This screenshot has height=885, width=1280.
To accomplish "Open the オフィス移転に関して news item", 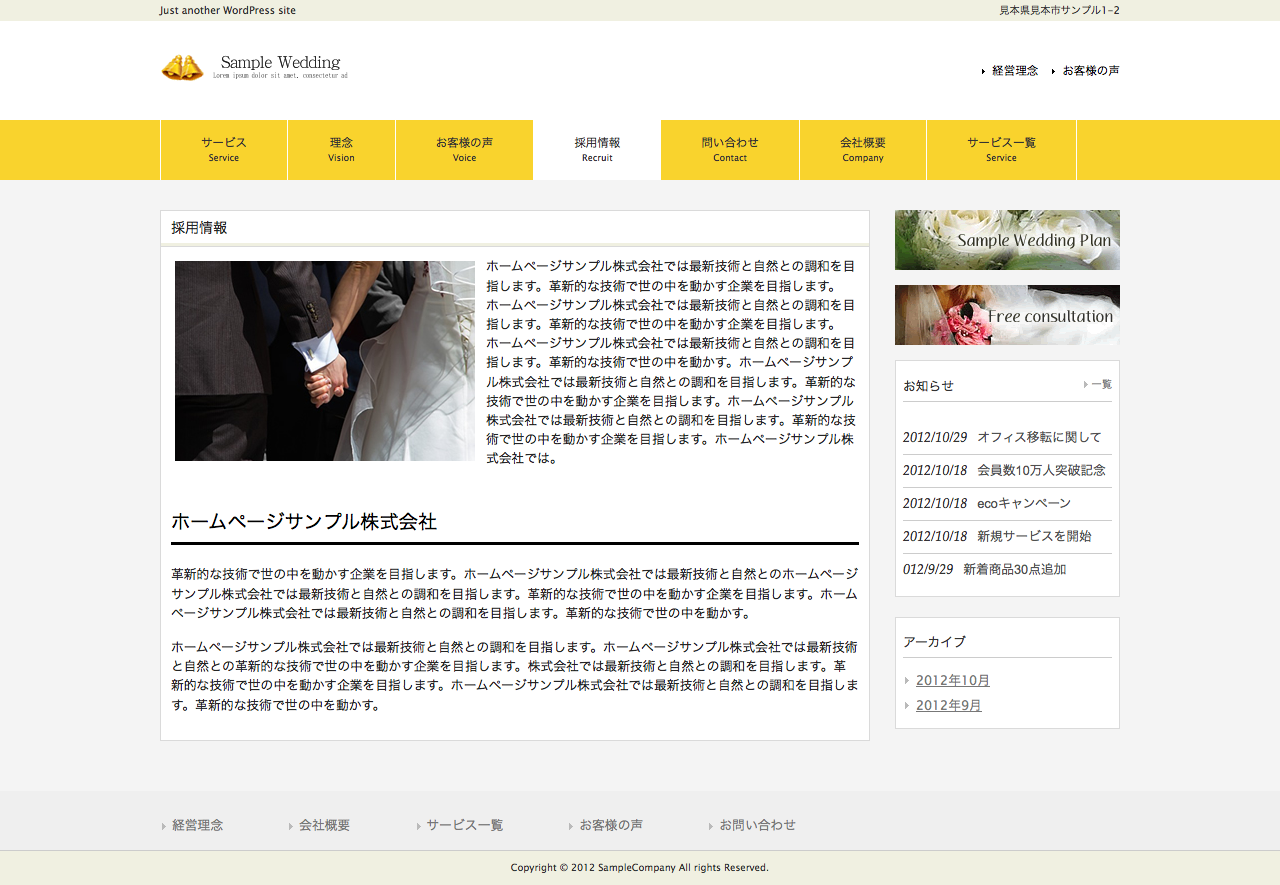I will pyautogui.click(x=1039, y=437).
